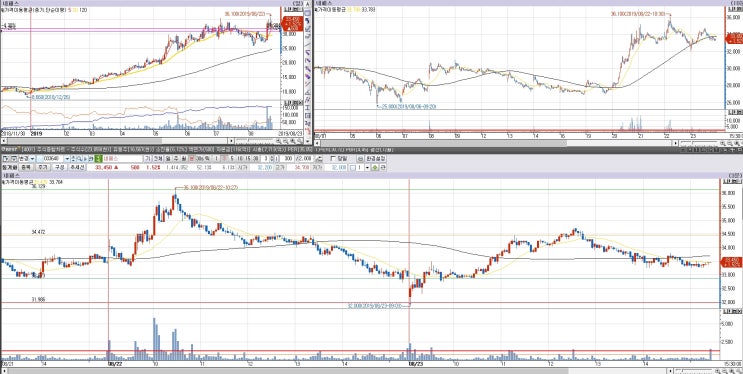This screenshot has height=374, width=743.
Task: Click the stock search magnifier icon
Action: coord(79,158)
